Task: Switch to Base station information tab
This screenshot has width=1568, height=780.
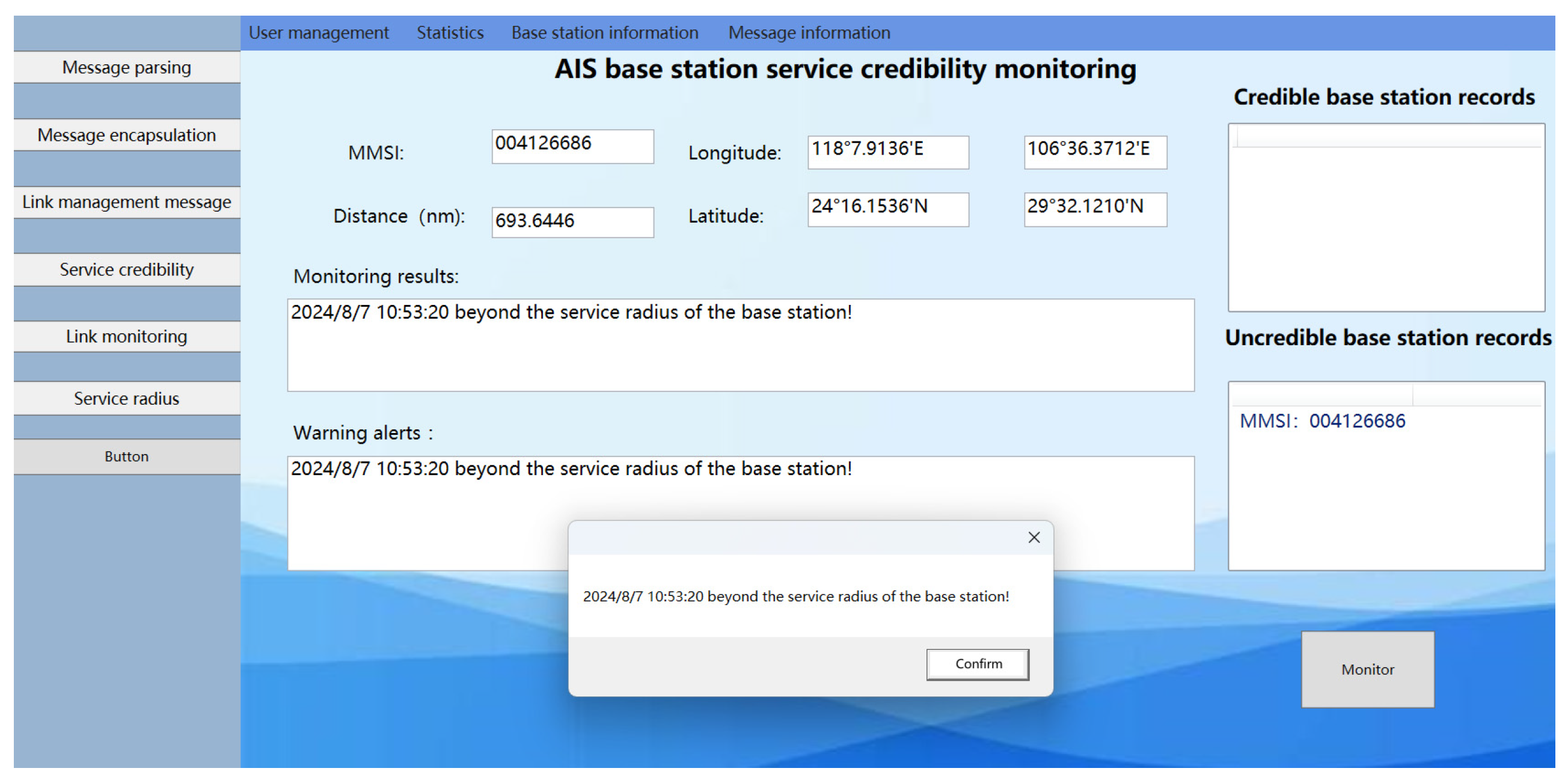Action: tap(604, 32)
